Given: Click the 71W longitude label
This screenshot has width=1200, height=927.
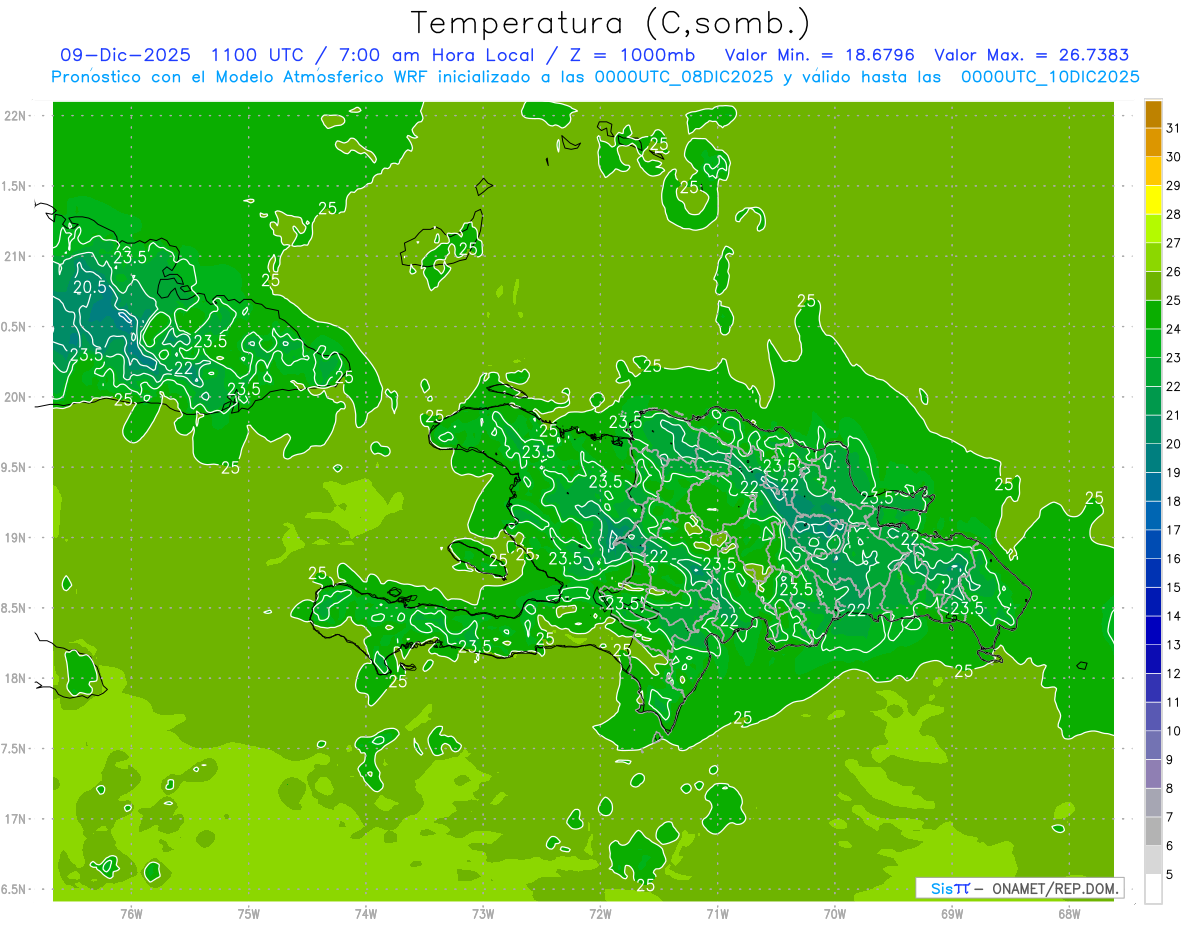Looking at the screenshot, I should pos(717,913).
